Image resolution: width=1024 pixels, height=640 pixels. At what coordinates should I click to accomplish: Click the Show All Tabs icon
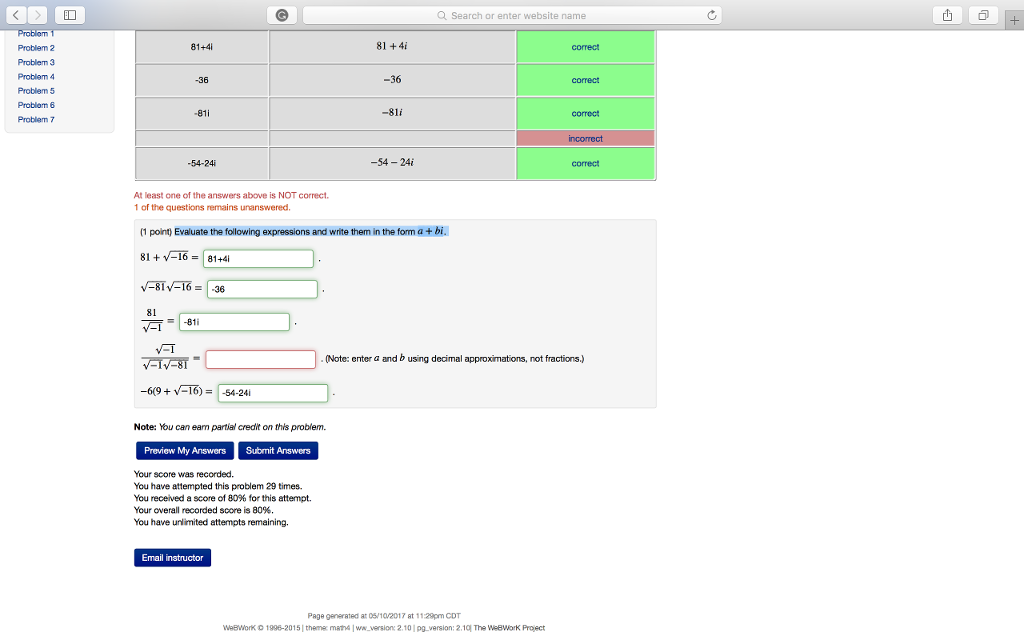981,14
